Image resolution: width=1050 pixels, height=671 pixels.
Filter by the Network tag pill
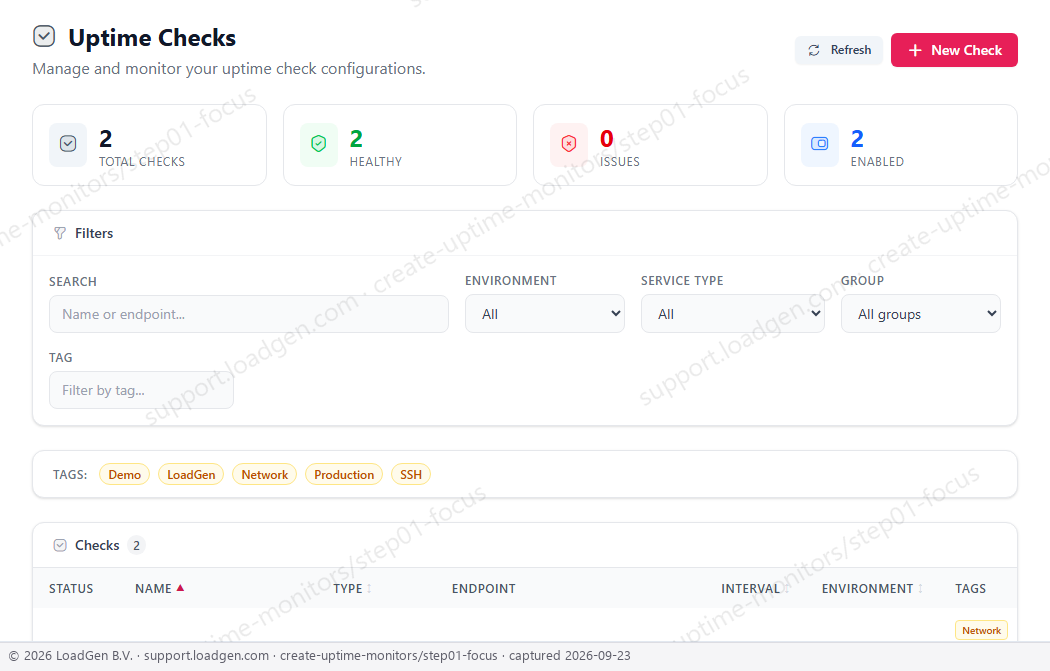(265, 474)
